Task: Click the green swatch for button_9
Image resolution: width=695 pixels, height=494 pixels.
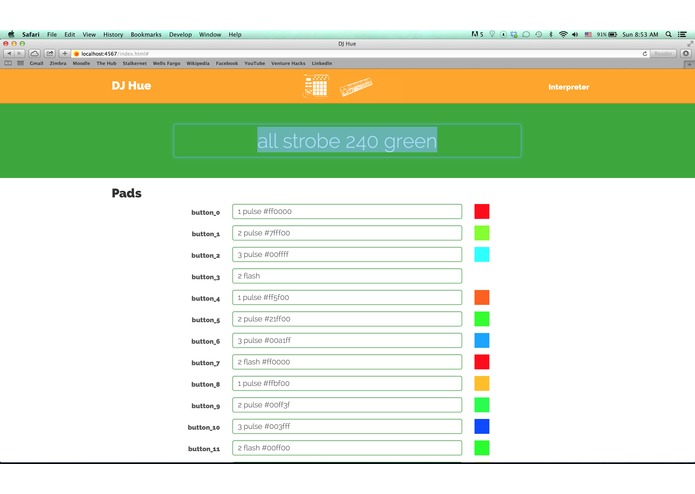Action: point(482,405)
